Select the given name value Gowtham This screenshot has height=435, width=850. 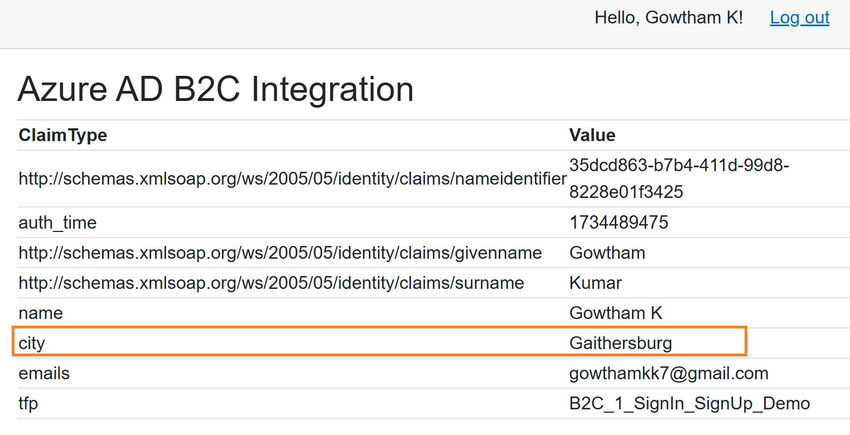[x=607, y=253]
